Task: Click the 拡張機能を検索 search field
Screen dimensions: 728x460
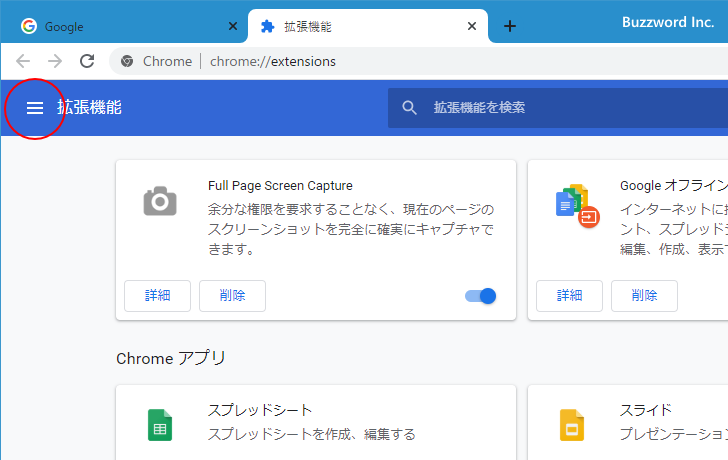Action: pos(558,108)
